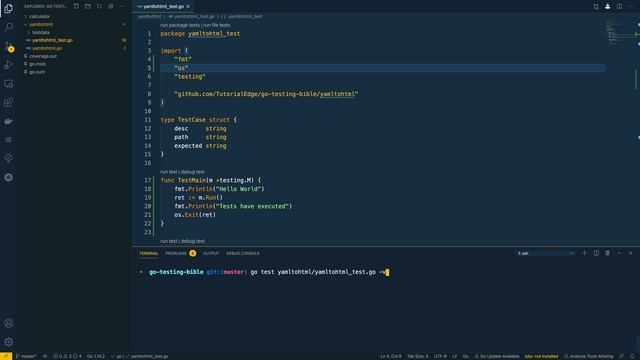Screen dimensions: 640x360
Task: Click UTF-8 encoding in the status bar
Action: click(440, 356)
